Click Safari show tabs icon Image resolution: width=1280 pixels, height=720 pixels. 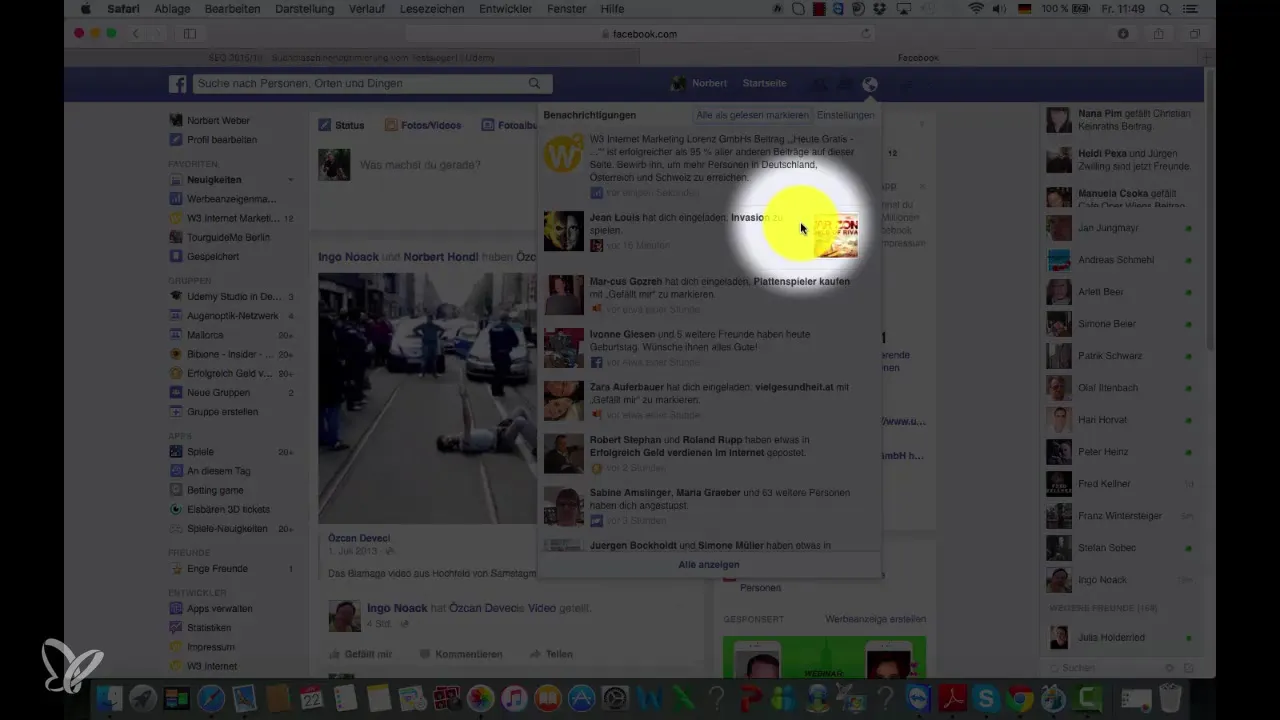(1194, 34)
